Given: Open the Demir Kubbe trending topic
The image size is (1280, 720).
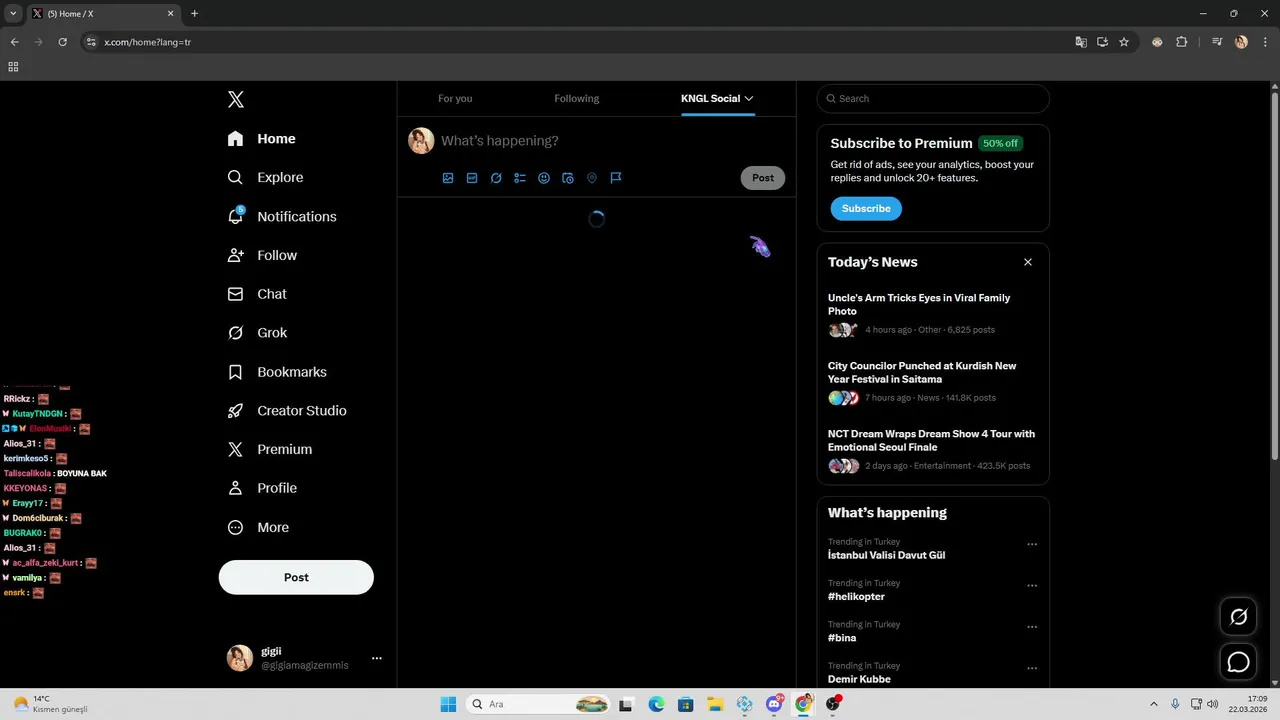Looking at the screenshot, I should tap(859, 679).
